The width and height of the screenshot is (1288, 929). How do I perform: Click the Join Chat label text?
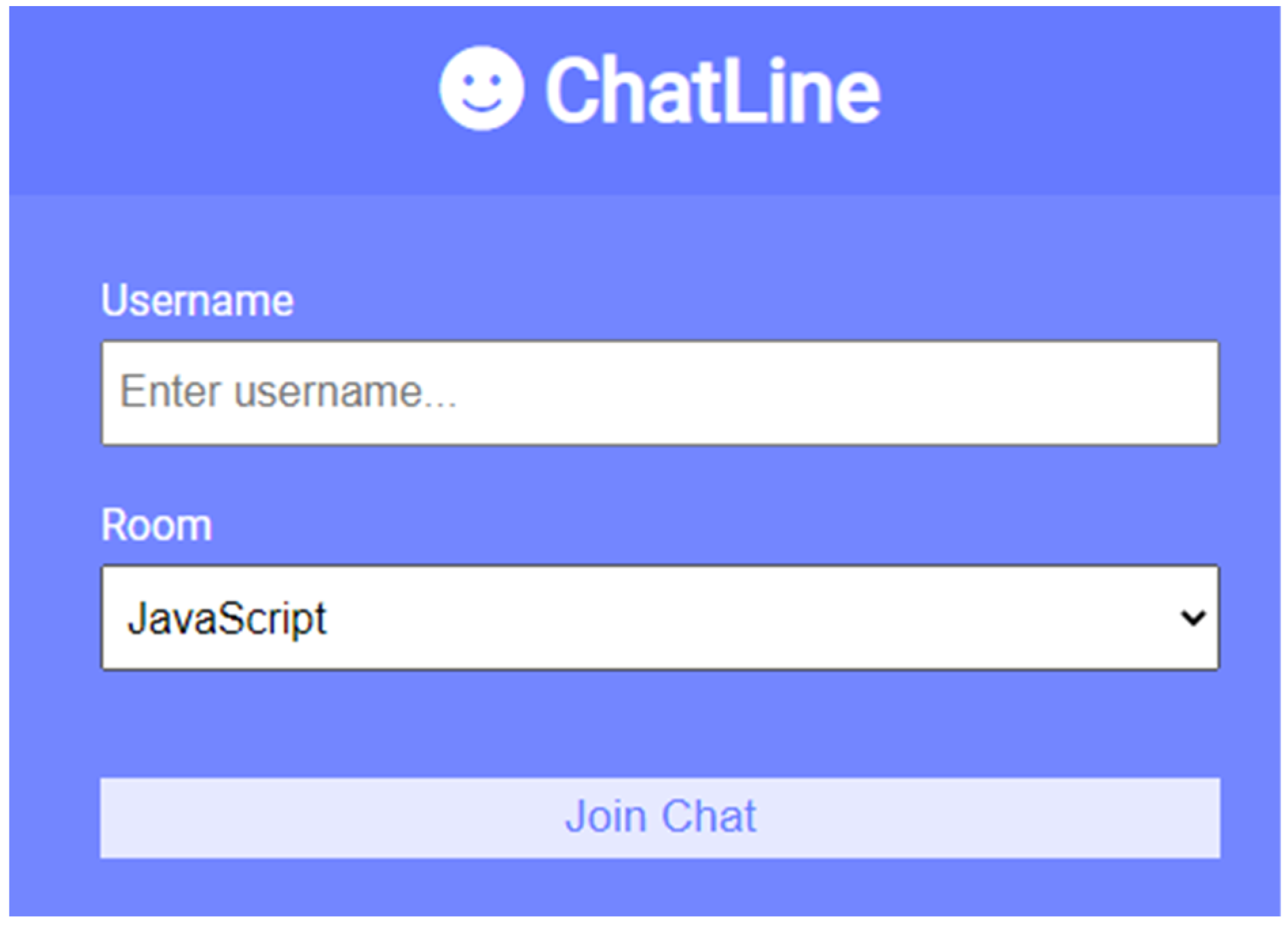click(x=661, y=816)
